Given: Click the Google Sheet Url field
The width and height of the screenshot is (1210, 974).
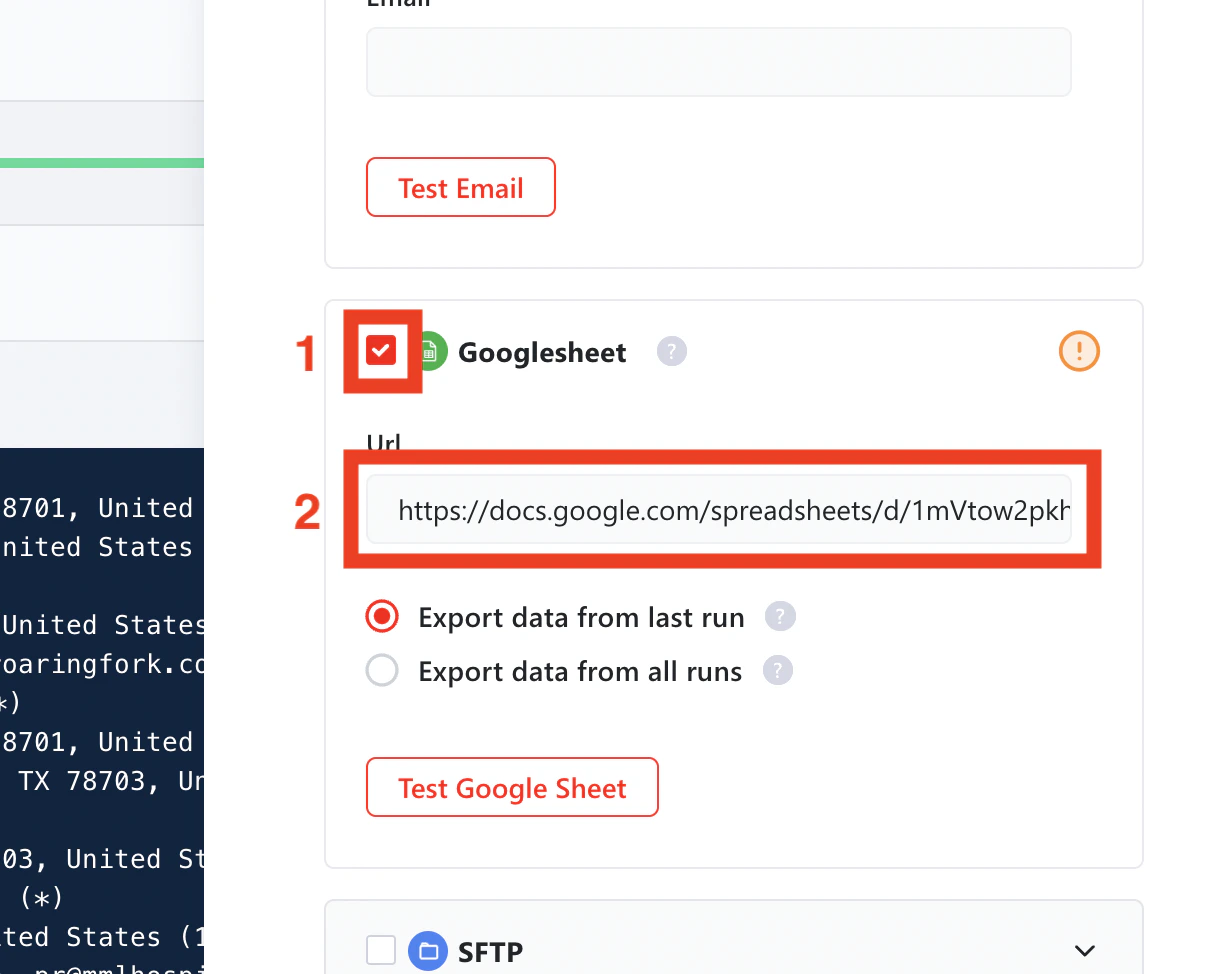Looking at the screenshot, I should (718, 510).
